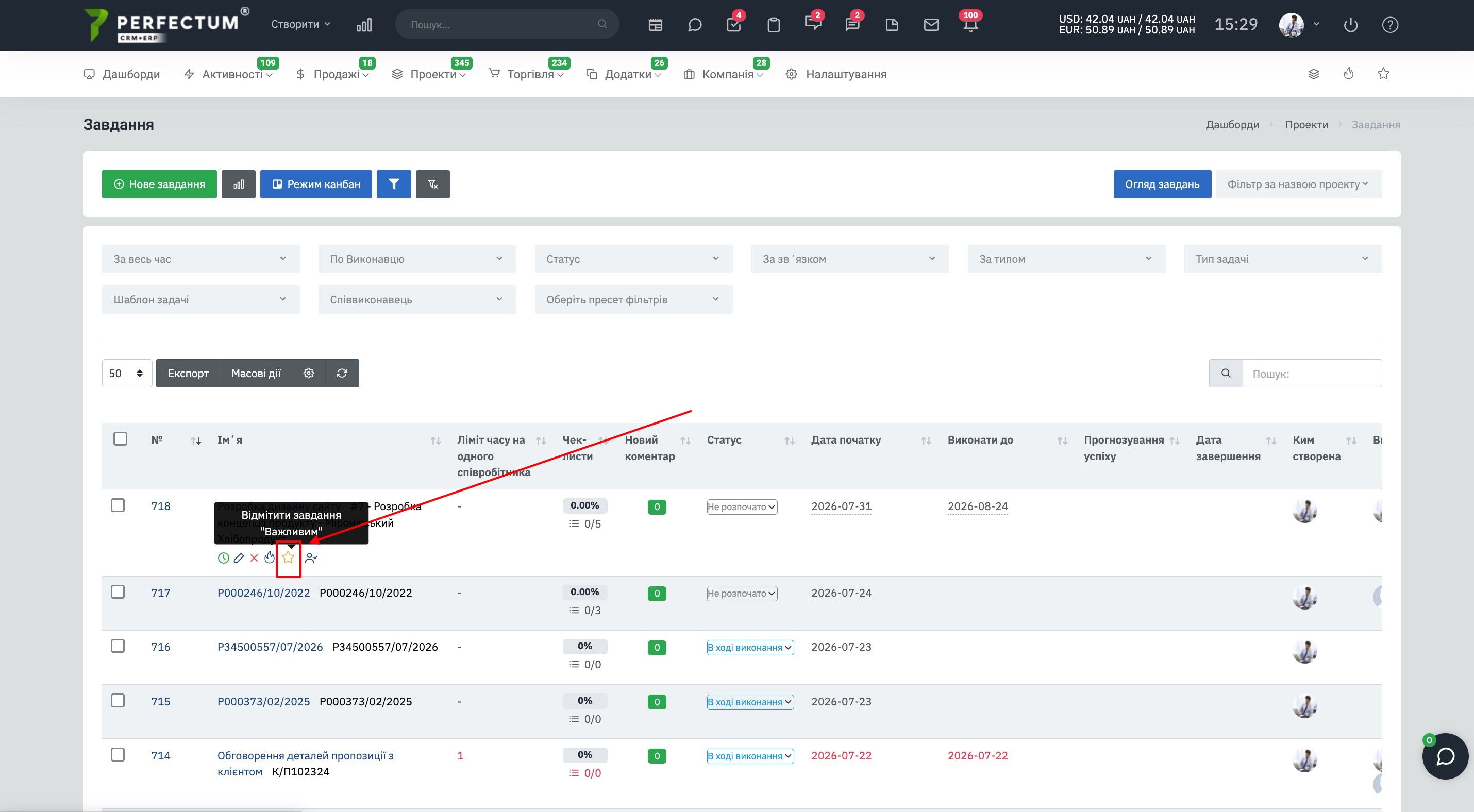Start the timer clock icon for task 718

pos(223,557)
